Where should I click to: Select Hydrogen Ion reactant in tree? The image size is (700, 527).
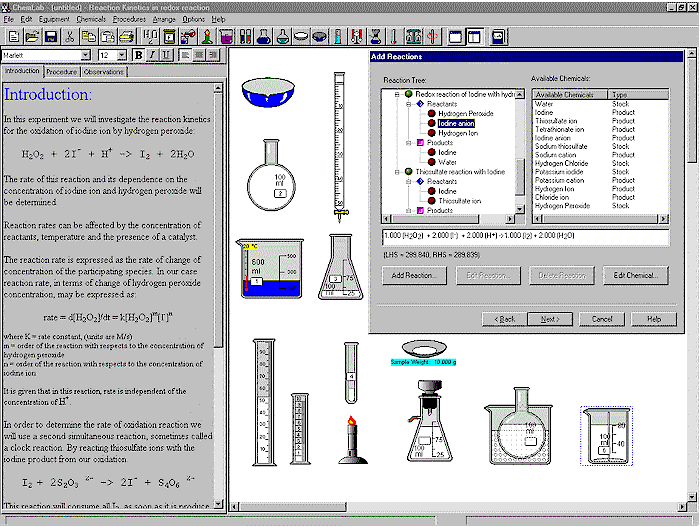pos(458,133)
